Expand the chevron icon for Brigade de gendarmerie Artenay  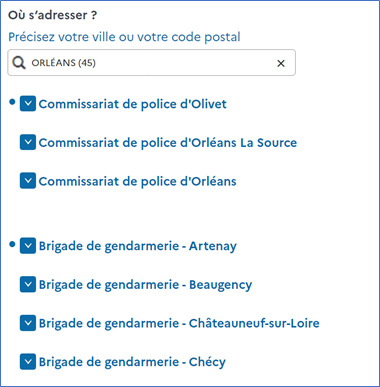(x=28, y=246)
